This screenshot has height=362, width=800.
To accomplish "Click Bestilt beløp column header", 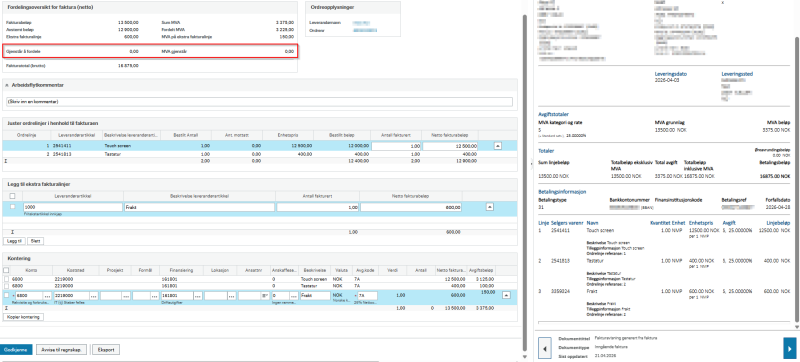I will click(x=341, y=135).
